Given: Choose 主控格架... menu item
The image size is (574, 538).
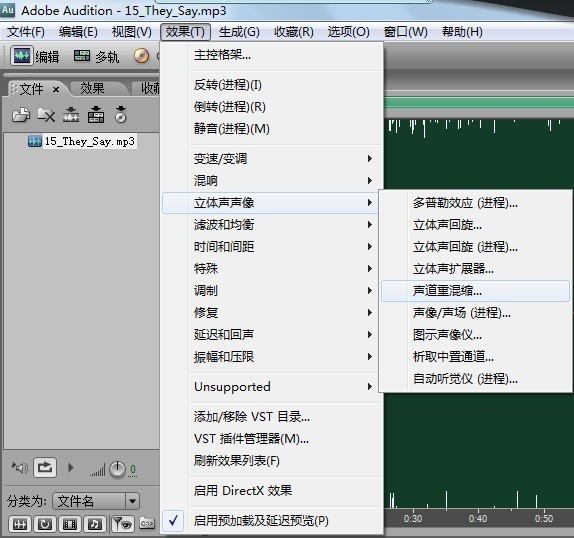Looking at the screenshot, I should click(273, 55).
